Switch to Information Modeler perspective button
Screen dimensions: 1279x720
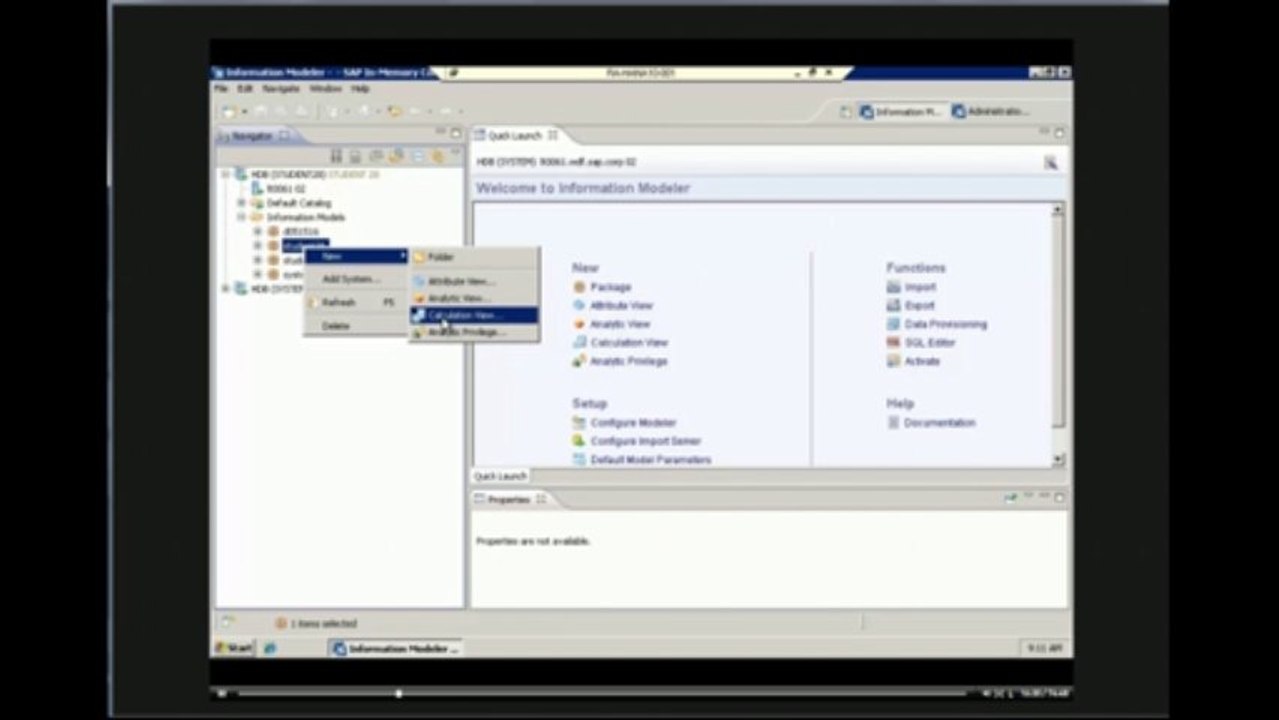[x=900, y=112]
